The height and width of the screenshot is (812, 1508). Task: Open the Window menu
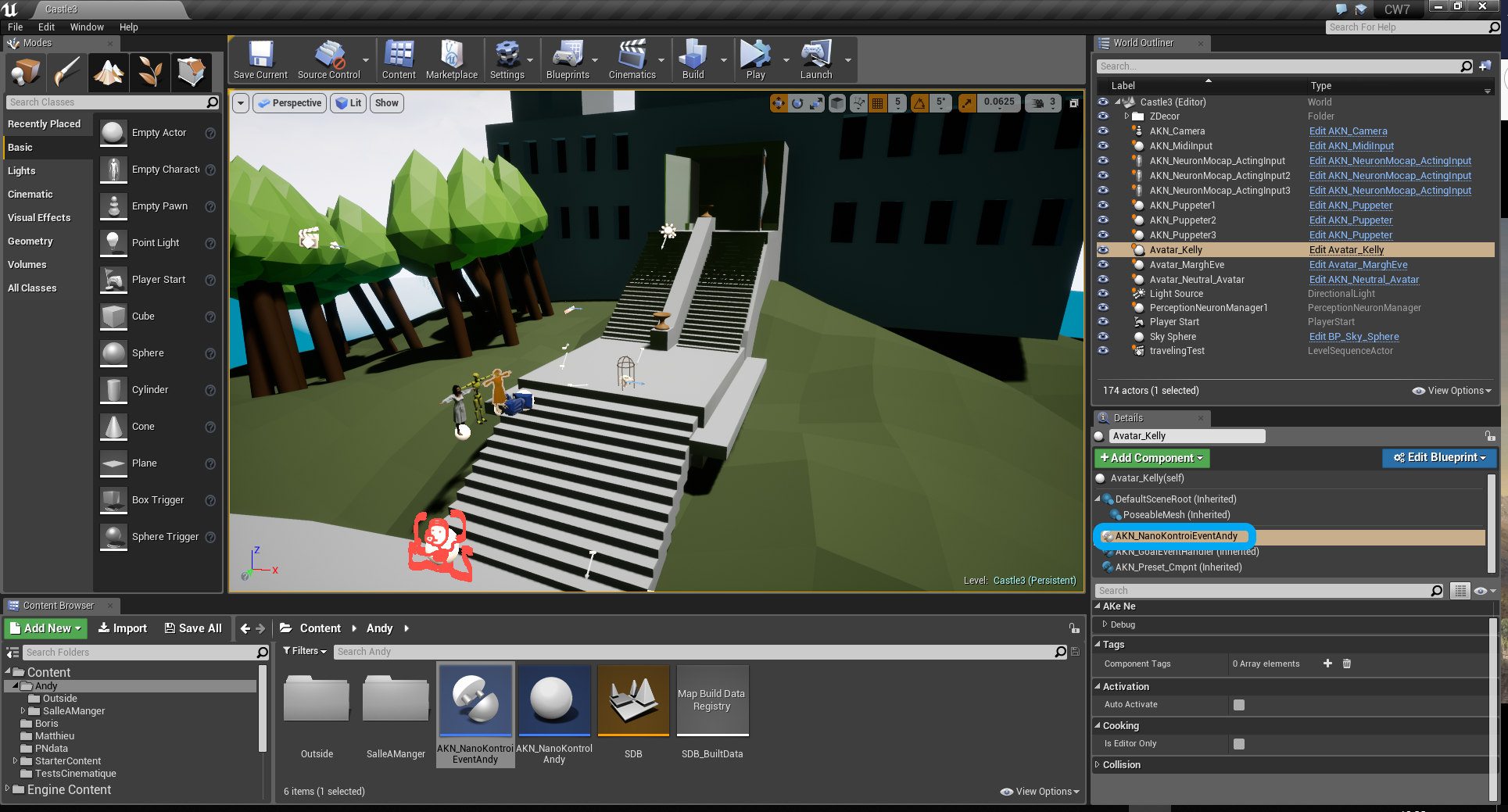tap(87, 27)
